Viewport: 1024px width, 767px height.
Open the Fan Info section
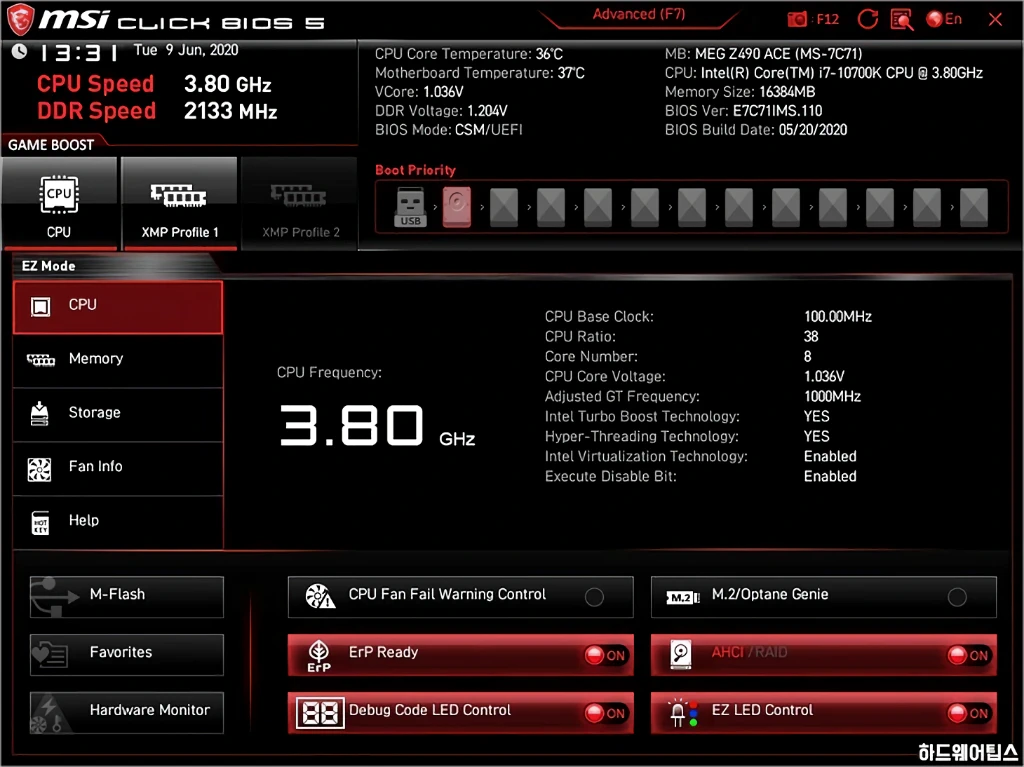click(118, 468)
